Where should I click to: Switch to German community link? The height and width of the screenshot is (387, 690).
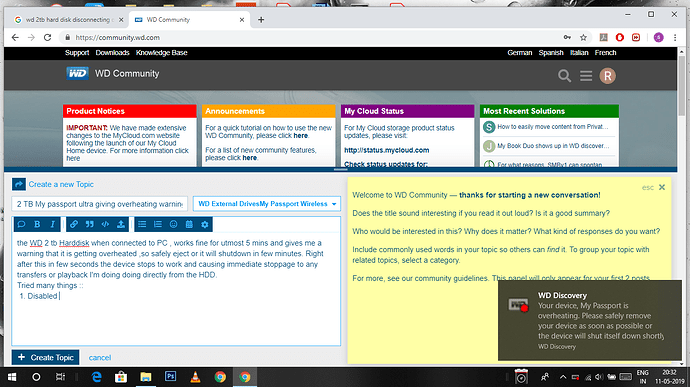pos(520,52)
